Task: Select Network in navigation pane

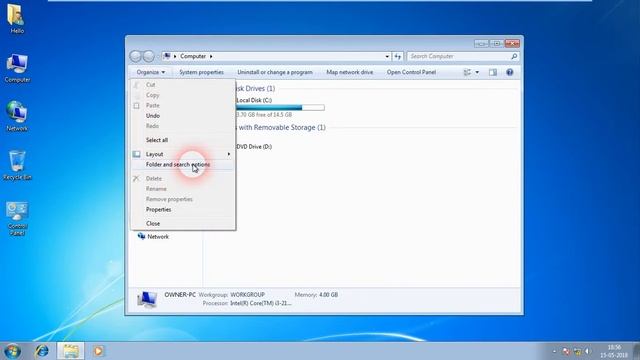Action: tap(153, 237)
